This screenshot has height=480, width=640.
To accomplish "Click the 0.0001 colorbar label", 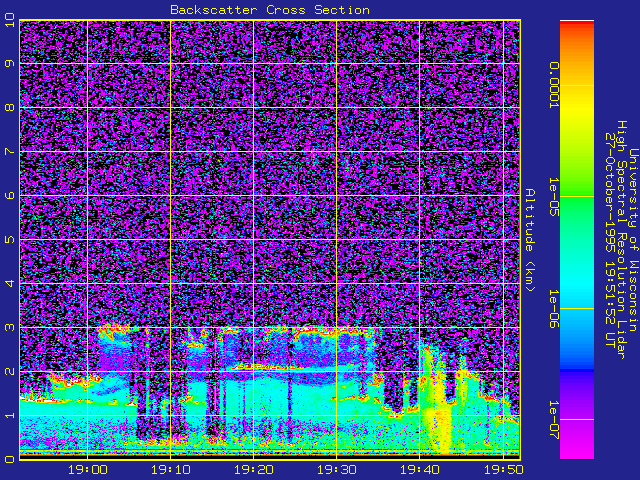I will pos(553,85).
